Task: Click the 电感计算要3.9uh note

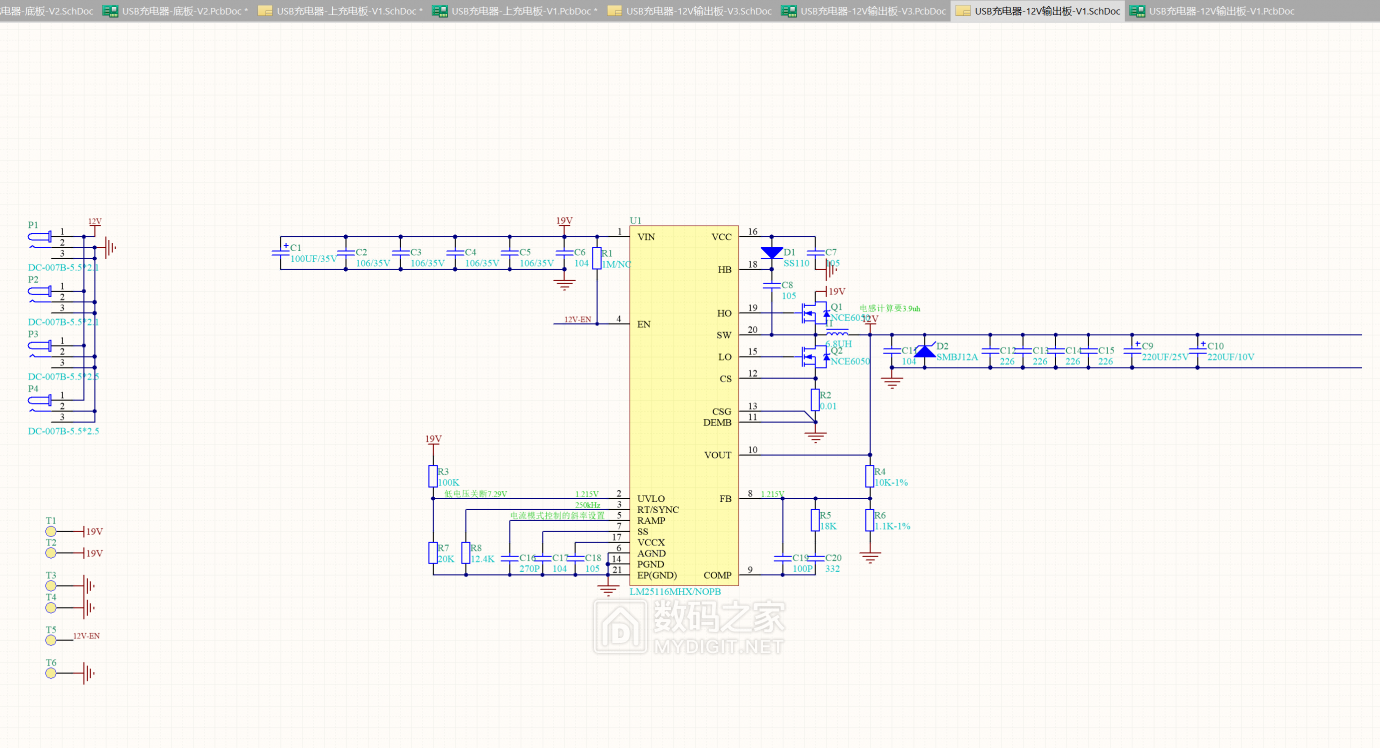Action: point(891,309)
